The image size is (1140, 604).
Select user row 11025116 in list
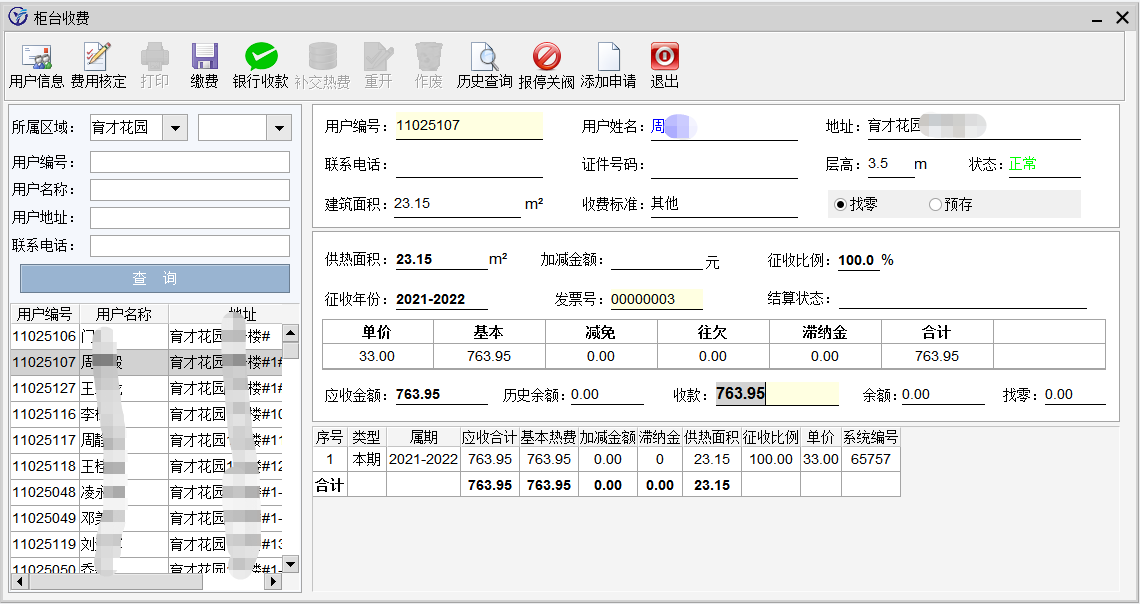44,414
